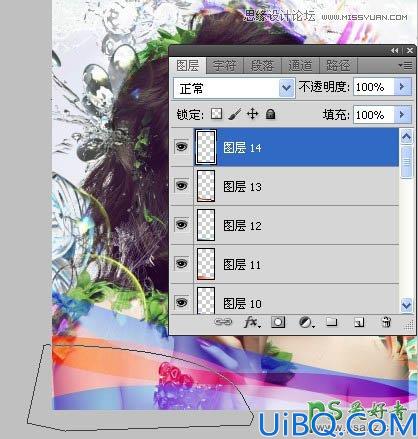Create new fill or adjustment layer
The width and height of the screenshot is (418, 439).
(x=306, y=322)
